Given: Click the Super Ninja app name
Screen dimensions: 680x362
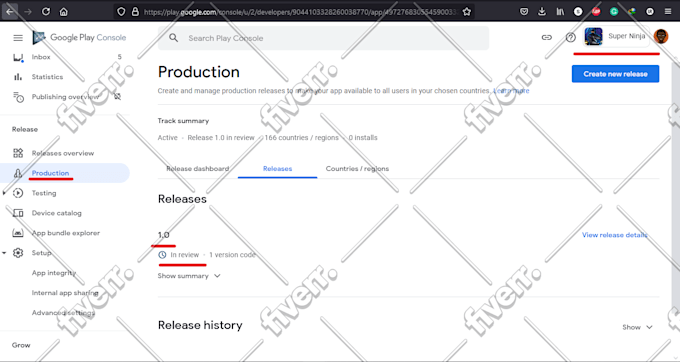Looking at the screenshot, I should click(x=627, y=36).
